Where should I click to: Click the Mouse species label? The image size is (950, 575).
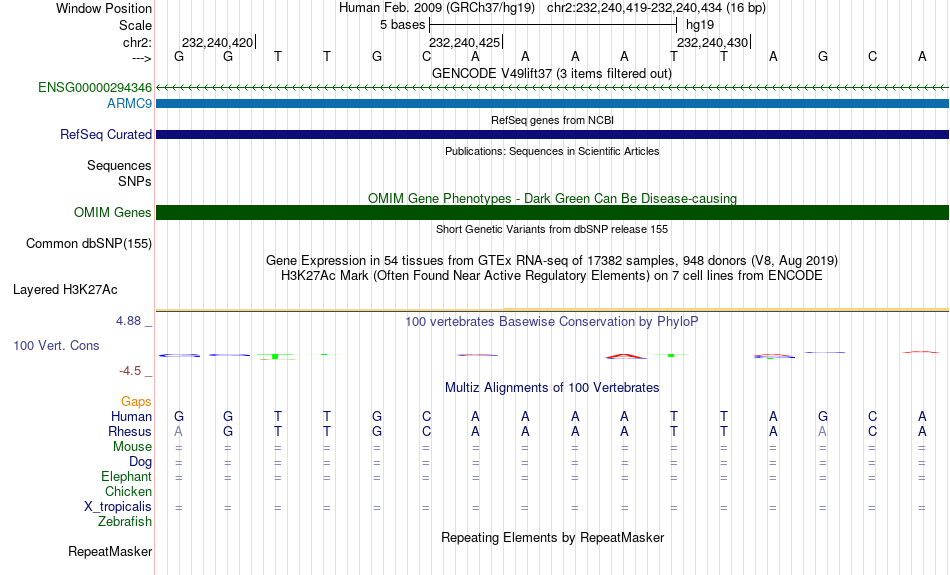click(x=132, y=447)
